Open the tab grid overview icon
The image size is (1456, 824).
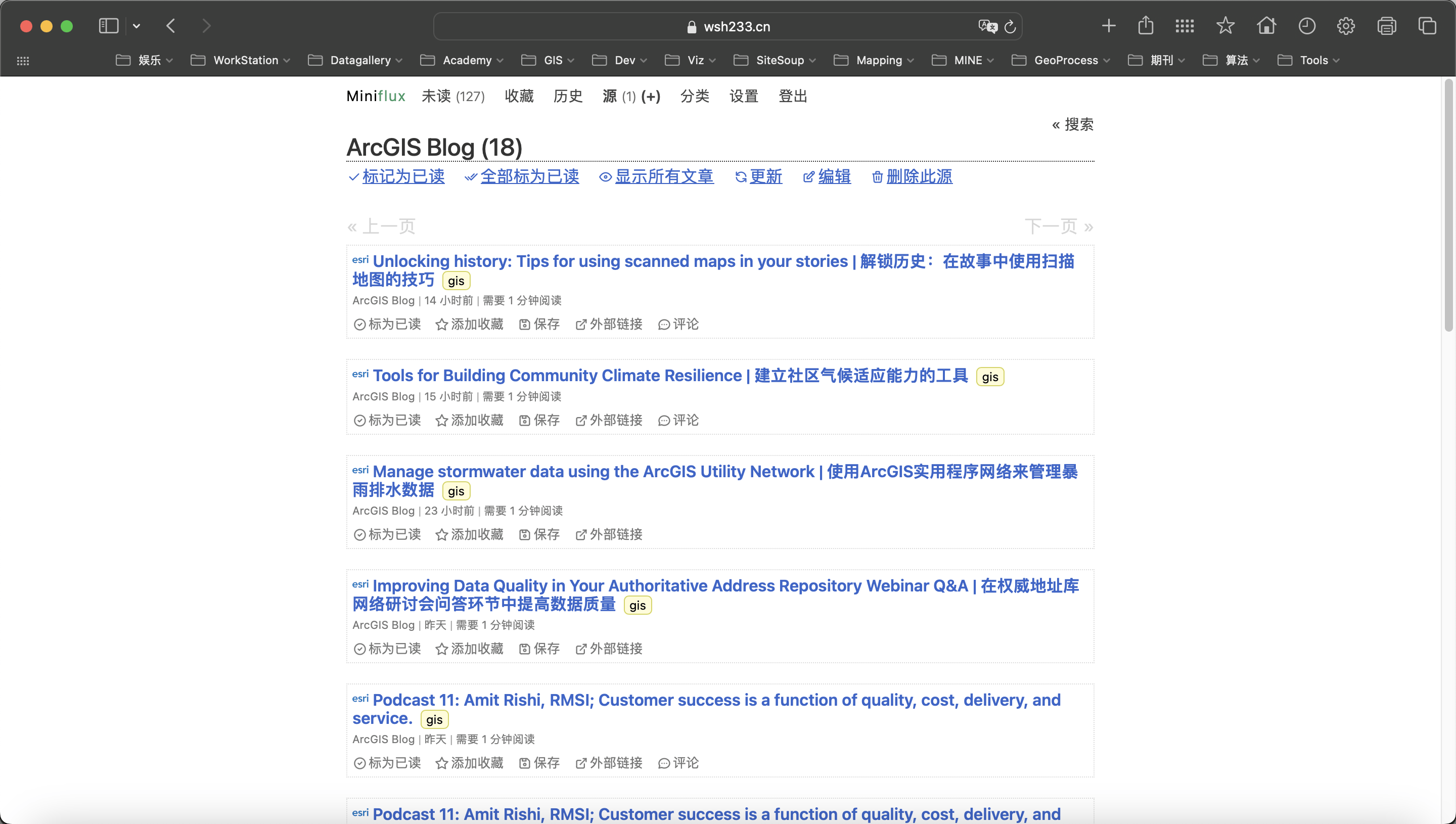[x=1185, y=25]
